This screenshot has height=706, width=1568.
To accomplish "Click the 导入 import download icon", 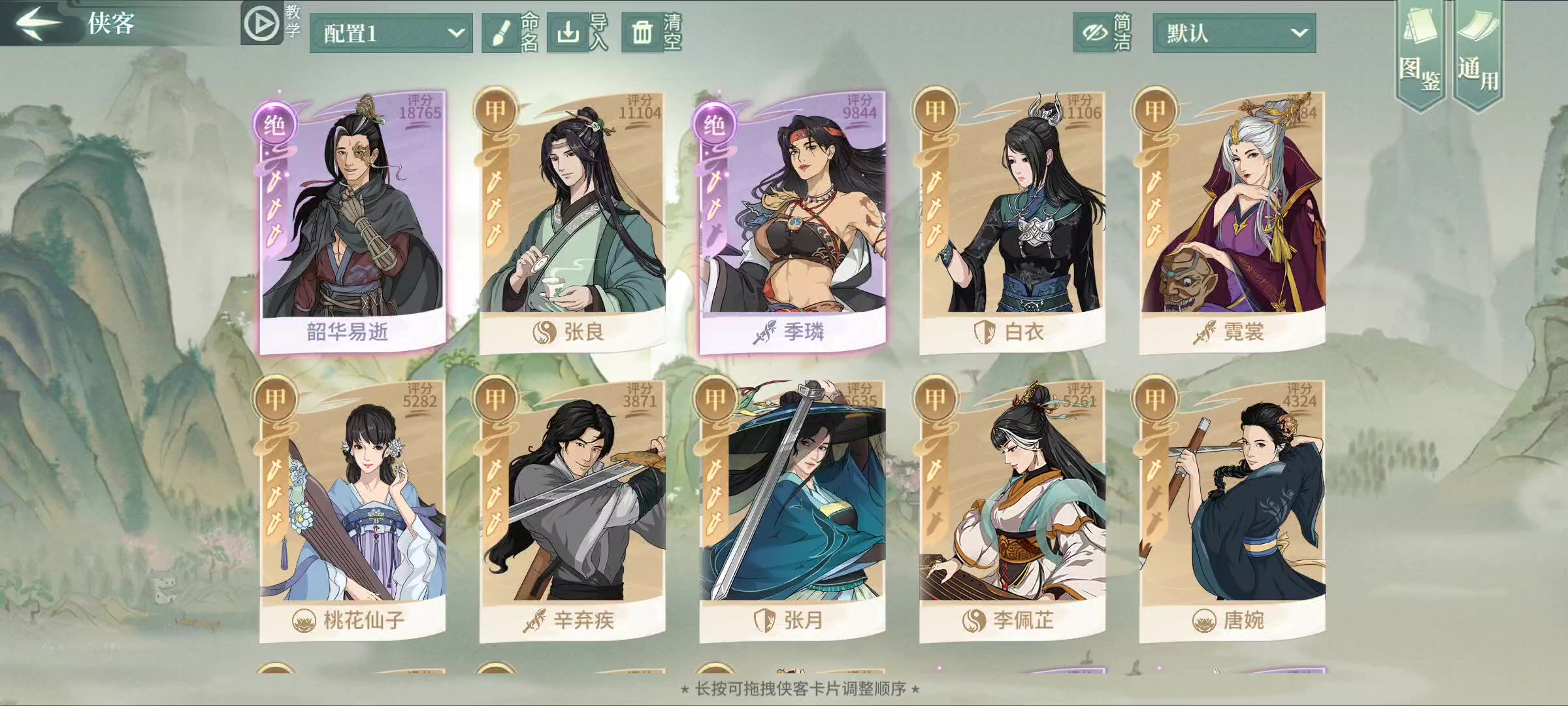I will coord(568,33).
